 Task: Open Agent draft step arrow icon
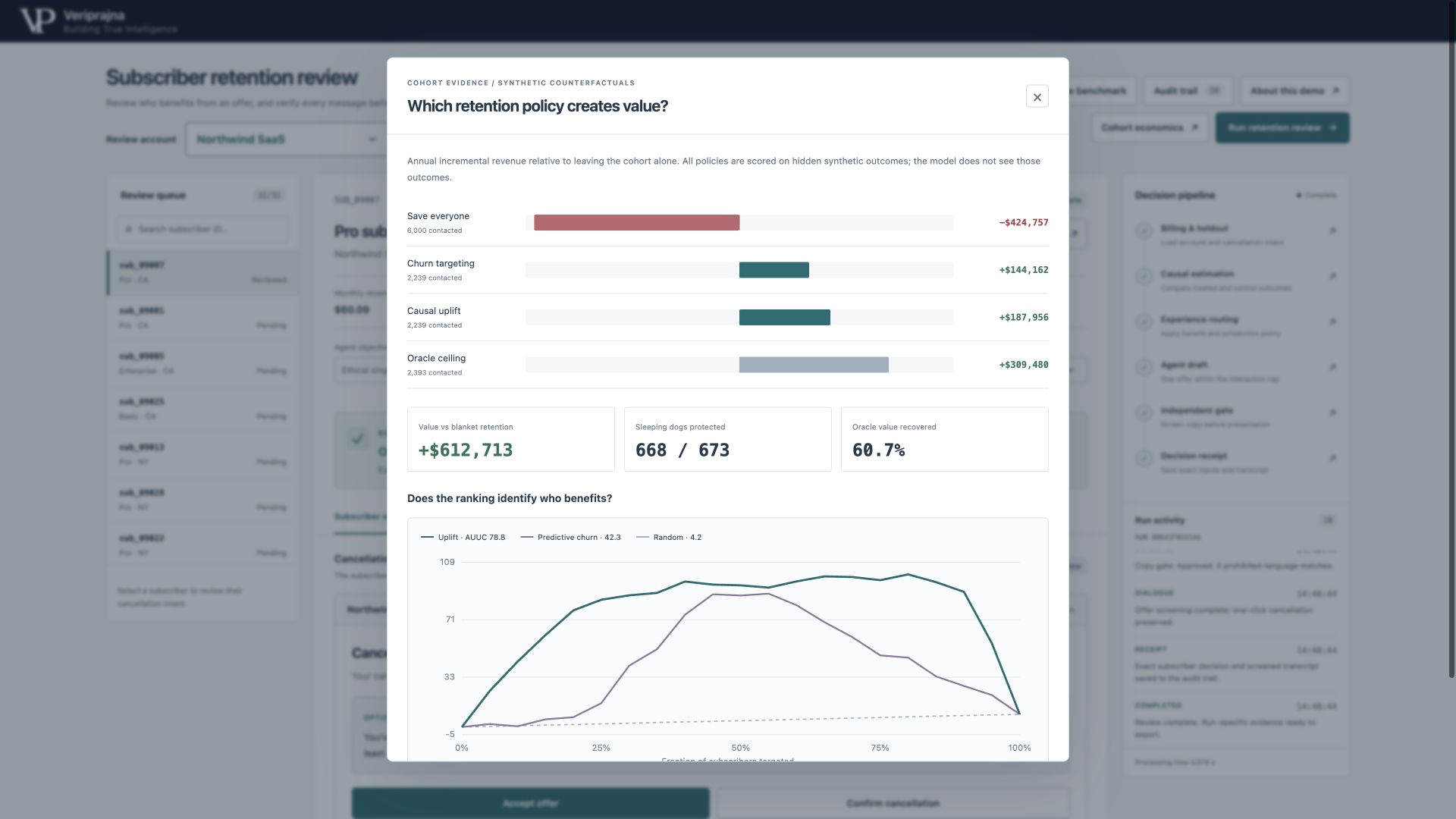pos(1332,367)
